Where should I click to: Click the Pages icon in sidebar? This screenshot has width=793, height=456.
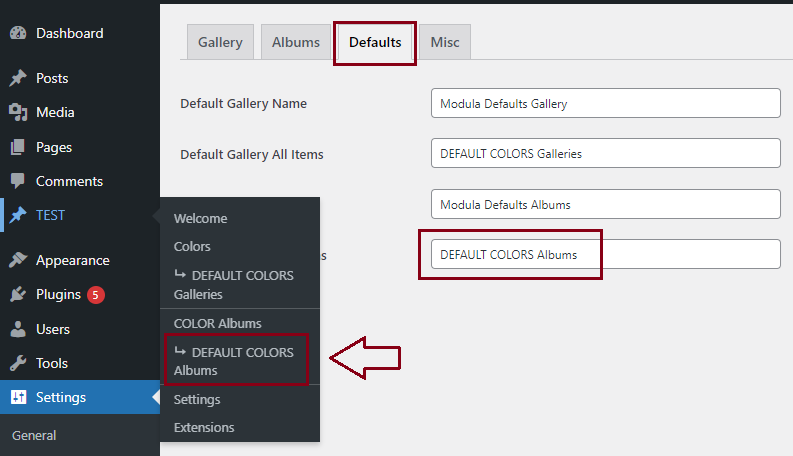(x=18, y=147)
